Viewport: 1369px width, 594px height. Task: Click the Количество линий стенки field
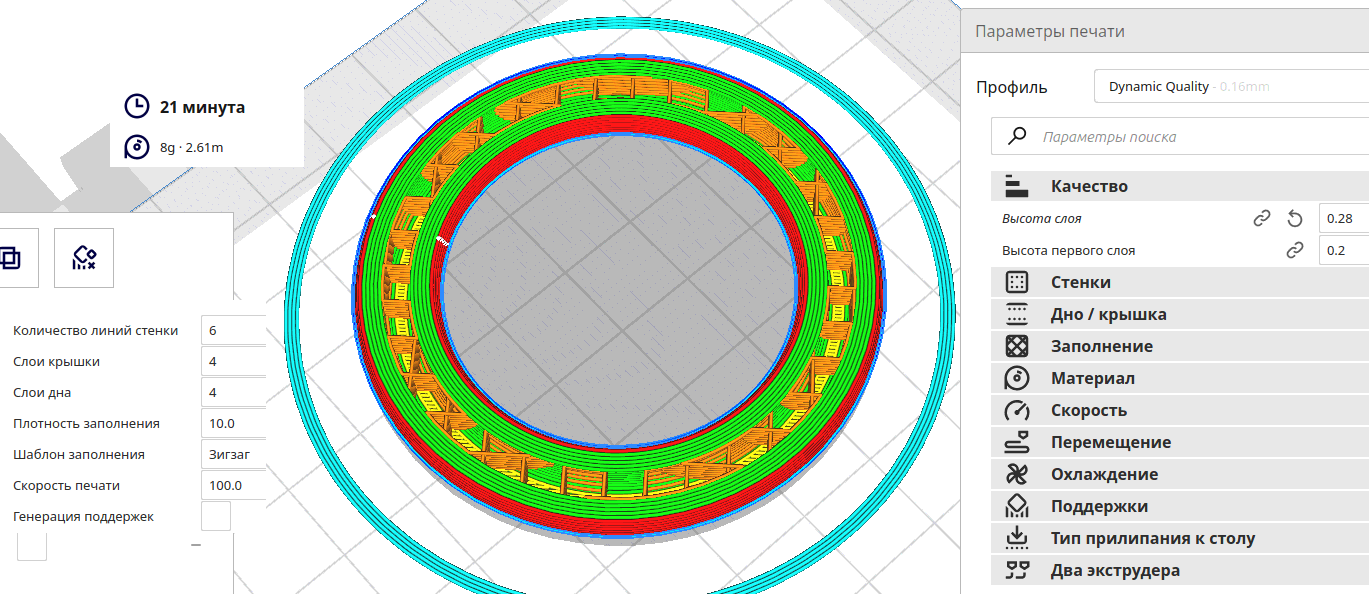(x=233, y=330)
